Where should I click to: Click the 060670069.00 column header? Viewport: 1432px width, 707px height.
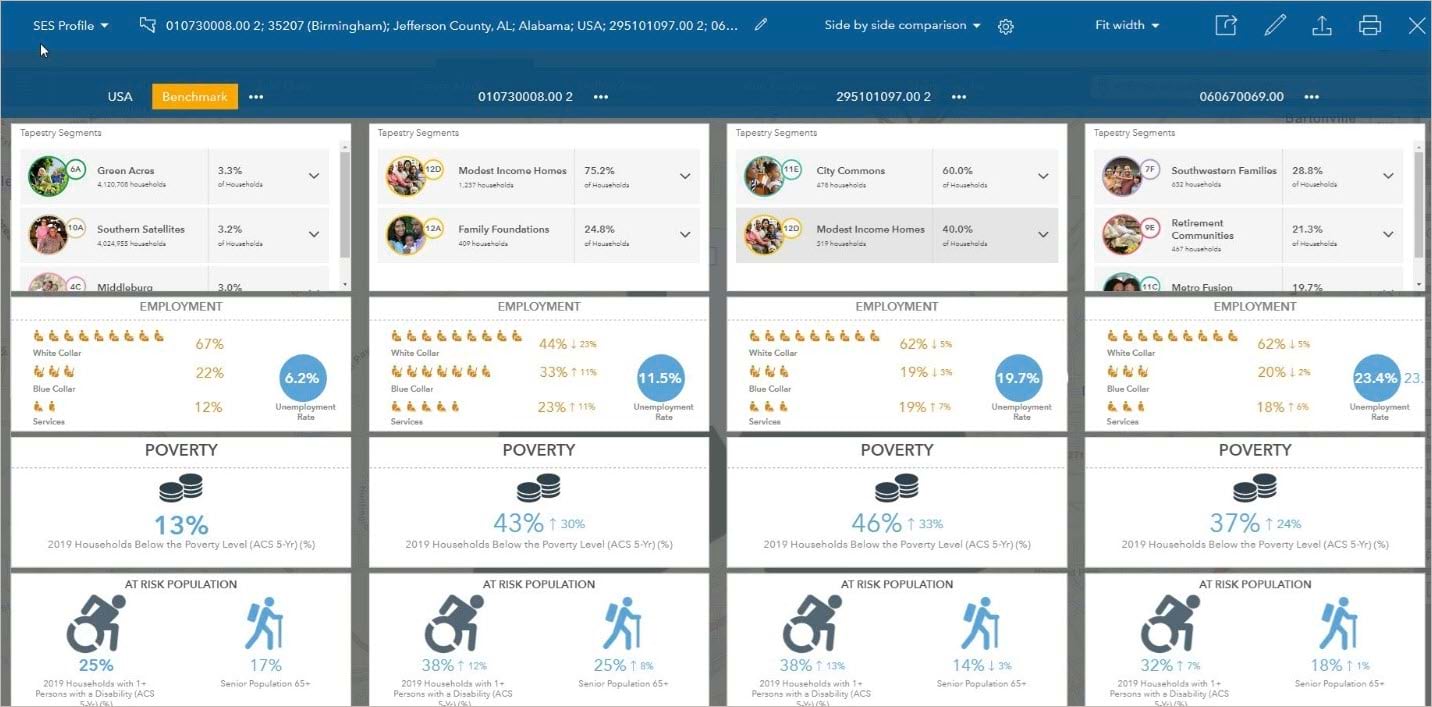pos(1242,97)
